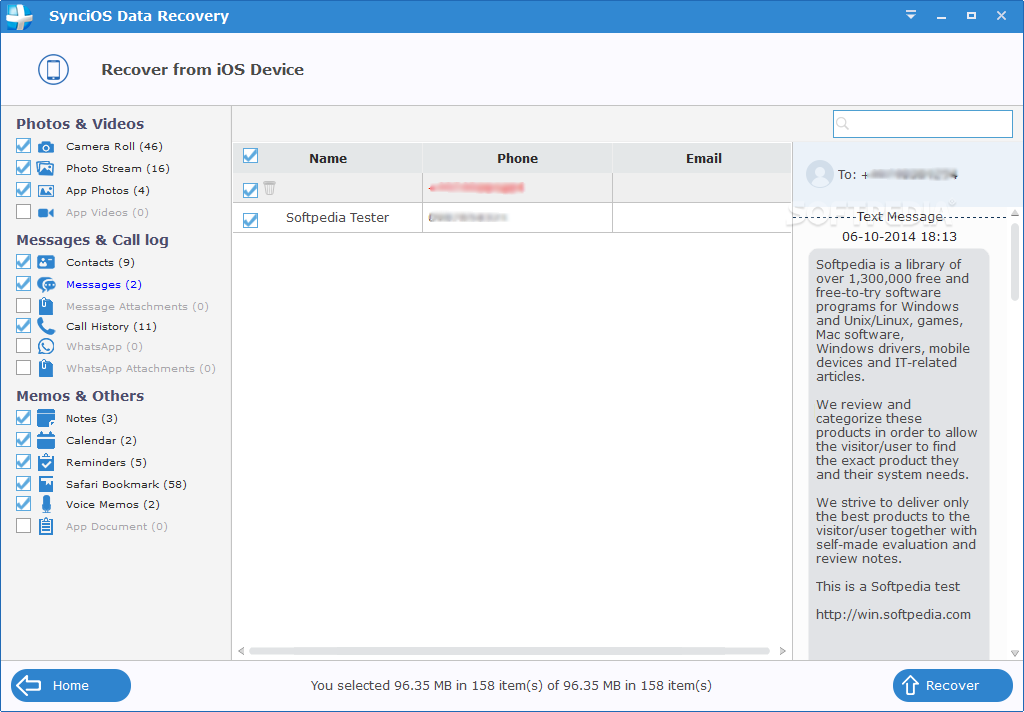
Task: Click the message preview scroll down arrow
Action: (x=1014, y=653)
